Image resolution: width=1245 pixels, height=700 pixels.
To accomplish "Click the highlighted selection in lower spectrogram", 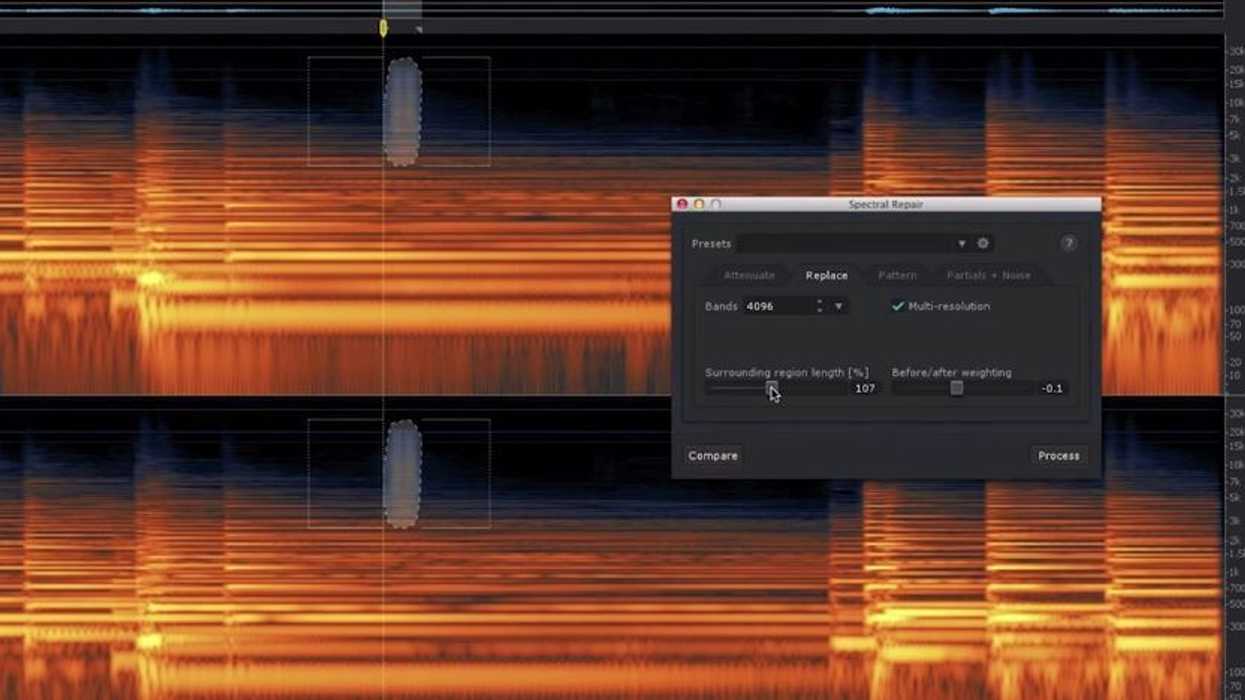I will click(x=402, y=474).
